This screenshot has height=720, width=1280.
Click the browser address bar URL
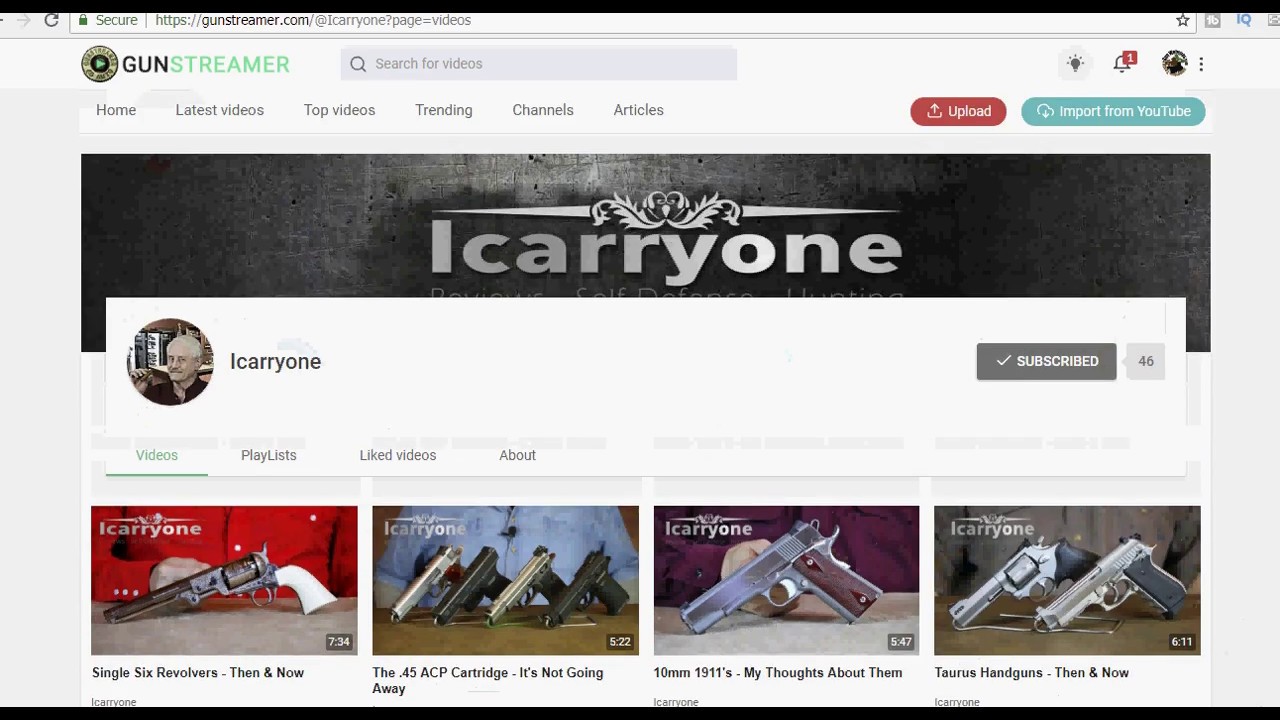[313, 20]
